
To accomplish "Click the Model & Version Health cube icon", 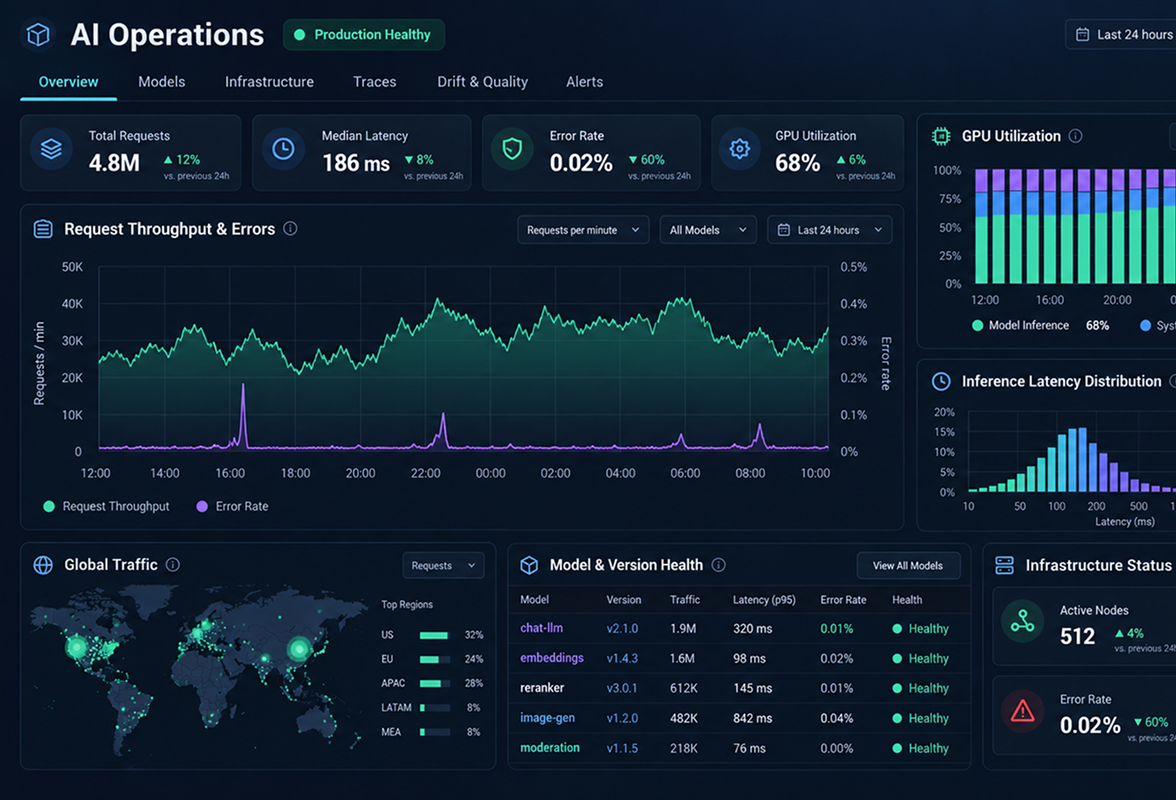I will tap(529, 565).
